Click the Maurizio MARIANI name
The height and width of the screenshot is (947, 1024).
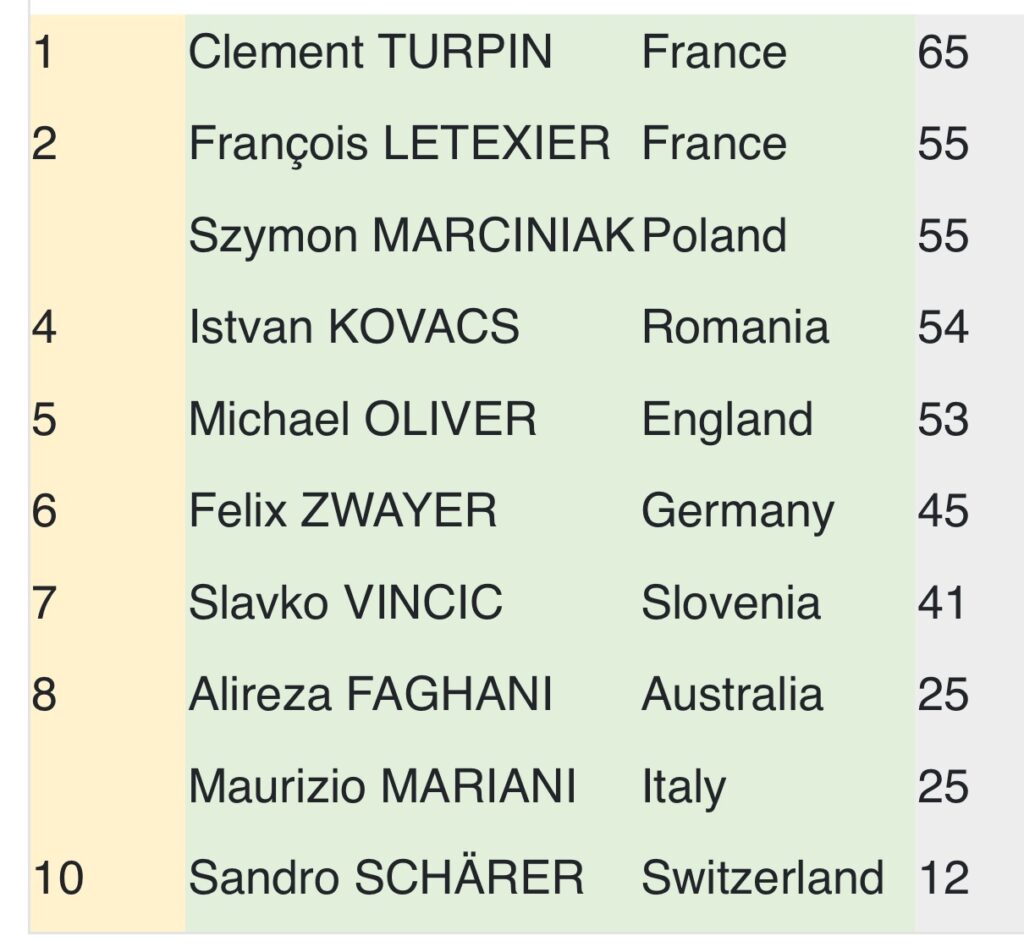(x=382, y=787)
